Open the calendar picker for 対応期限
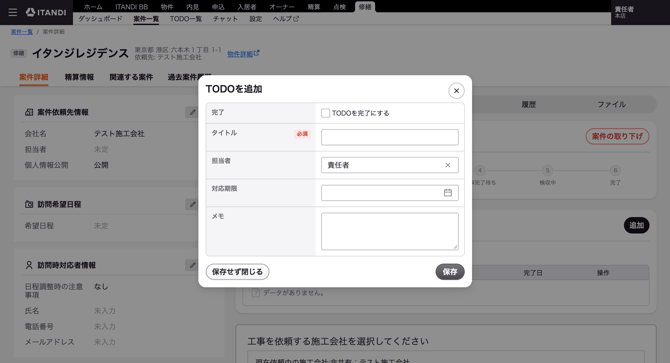This screenshot has width=670, height=363. 447,193
